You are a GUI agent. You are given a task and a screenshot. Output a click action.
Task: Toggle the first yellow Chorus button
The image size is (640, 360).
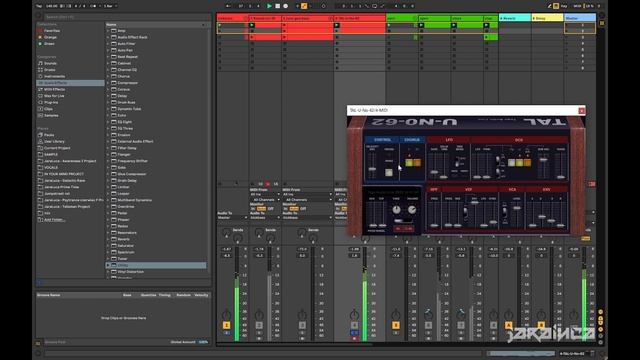click(409, 162)
